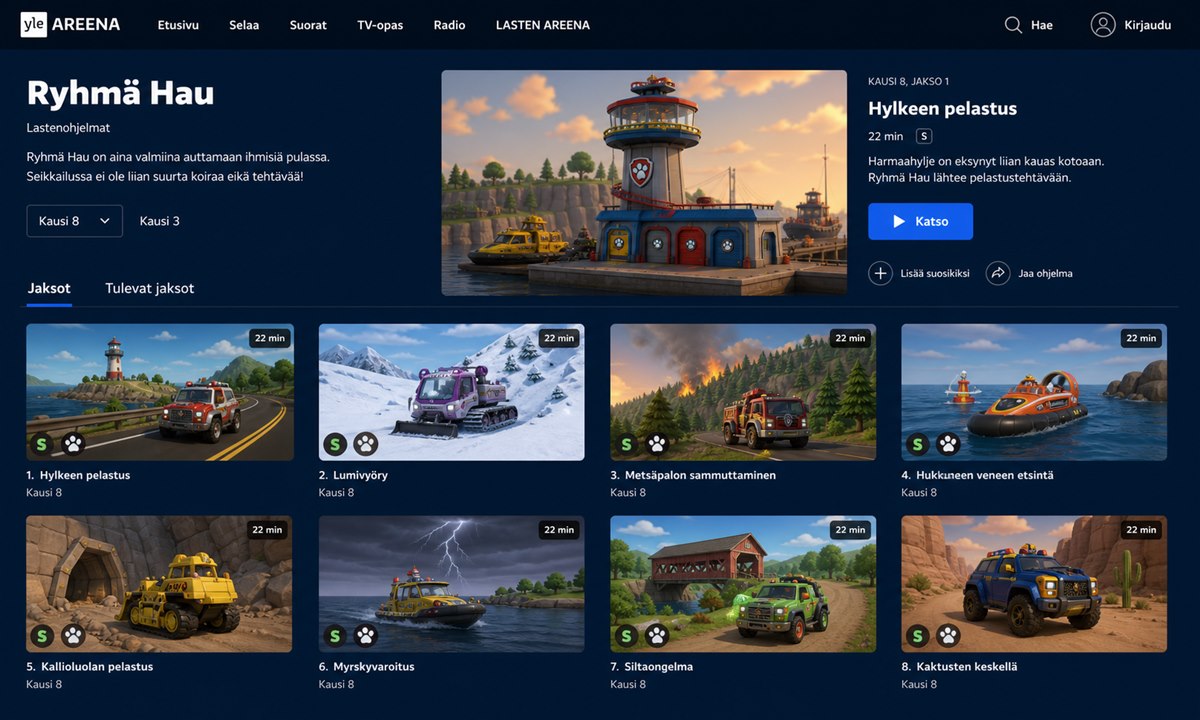
Task: Open the Yle Areena logo home link
Action: point(70,25)
